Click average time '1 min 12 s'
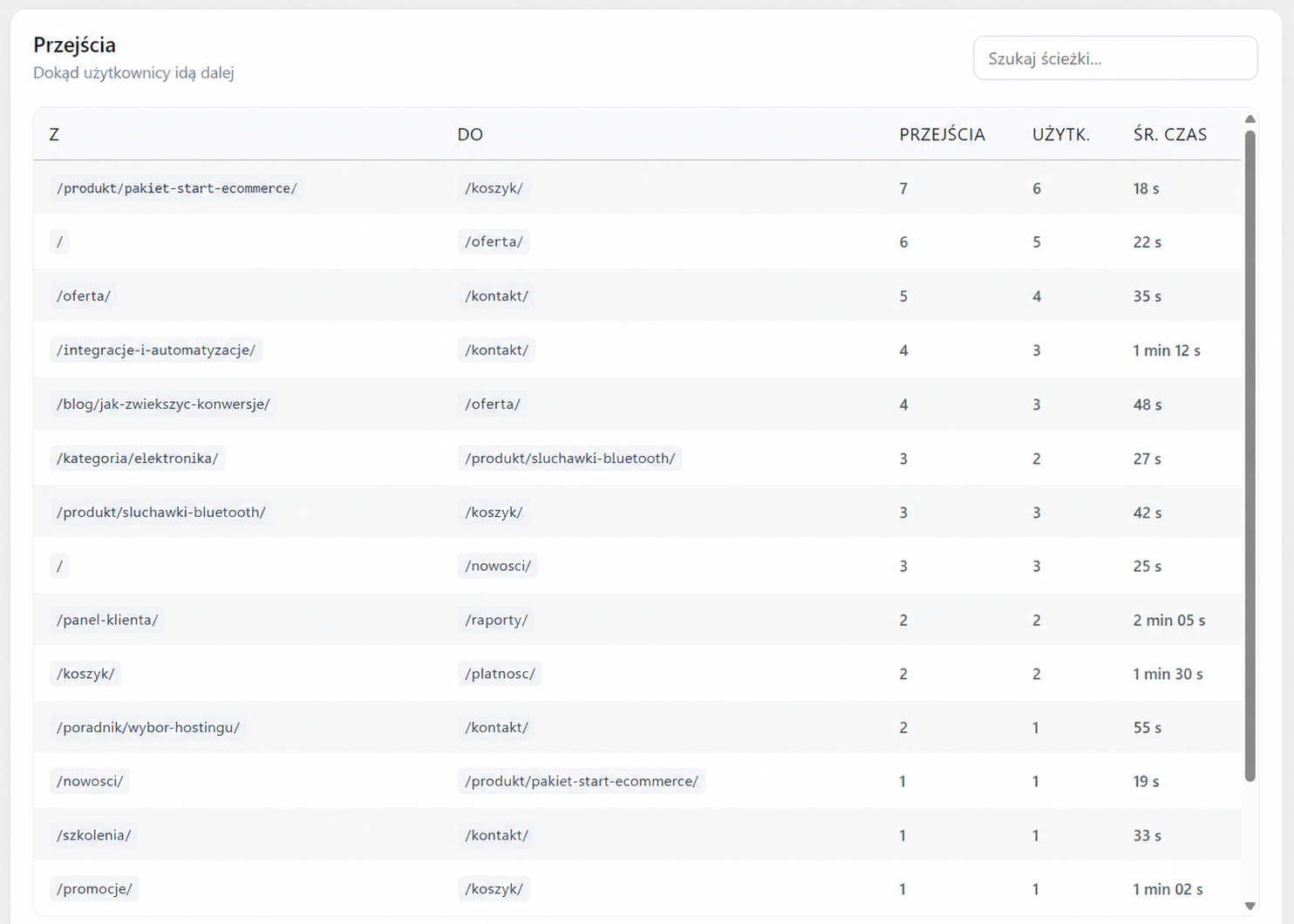Viewport: 1294px width, 924px height. (x=1167, y=350)
